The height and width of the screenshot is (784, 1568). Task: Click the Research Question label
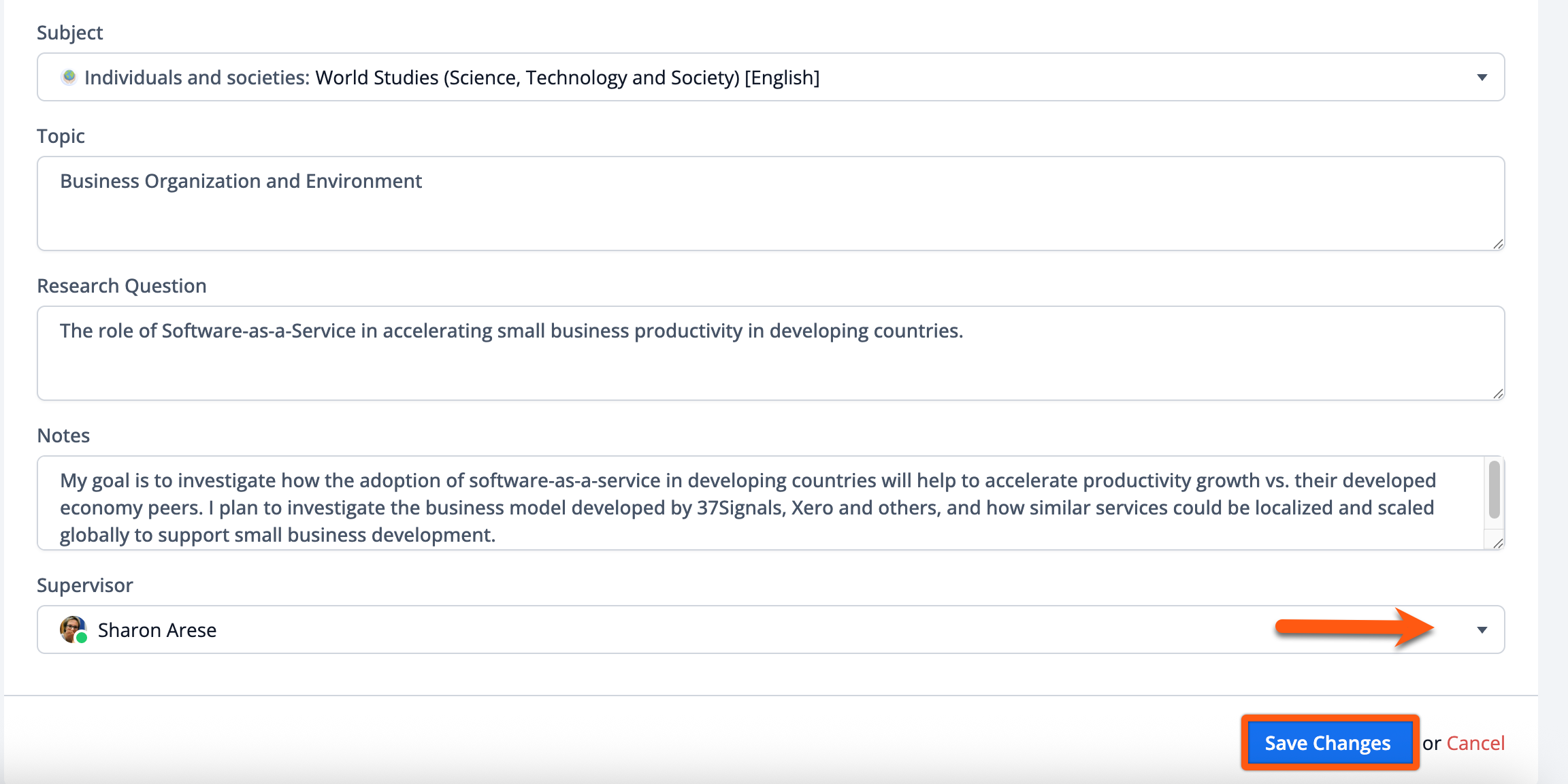pos(122,286)
